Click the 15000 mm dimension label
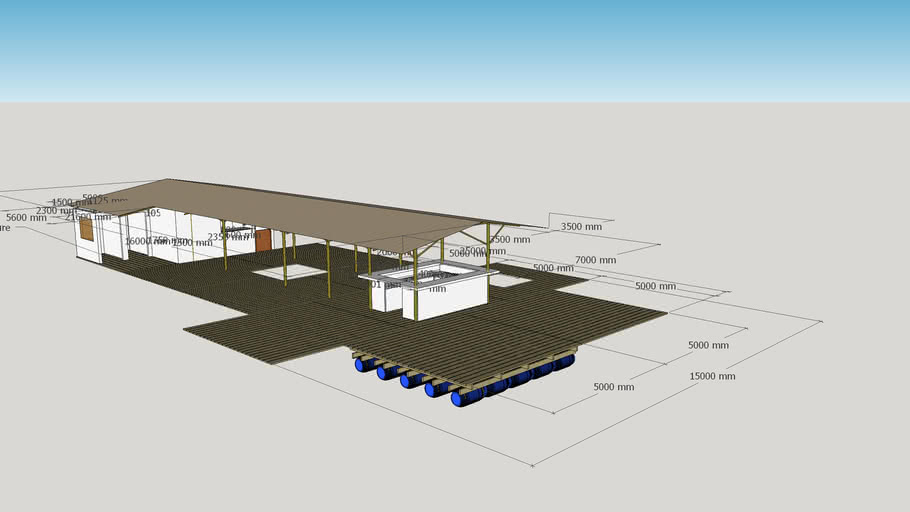The image size is (910, 512). tap(712, 376)
